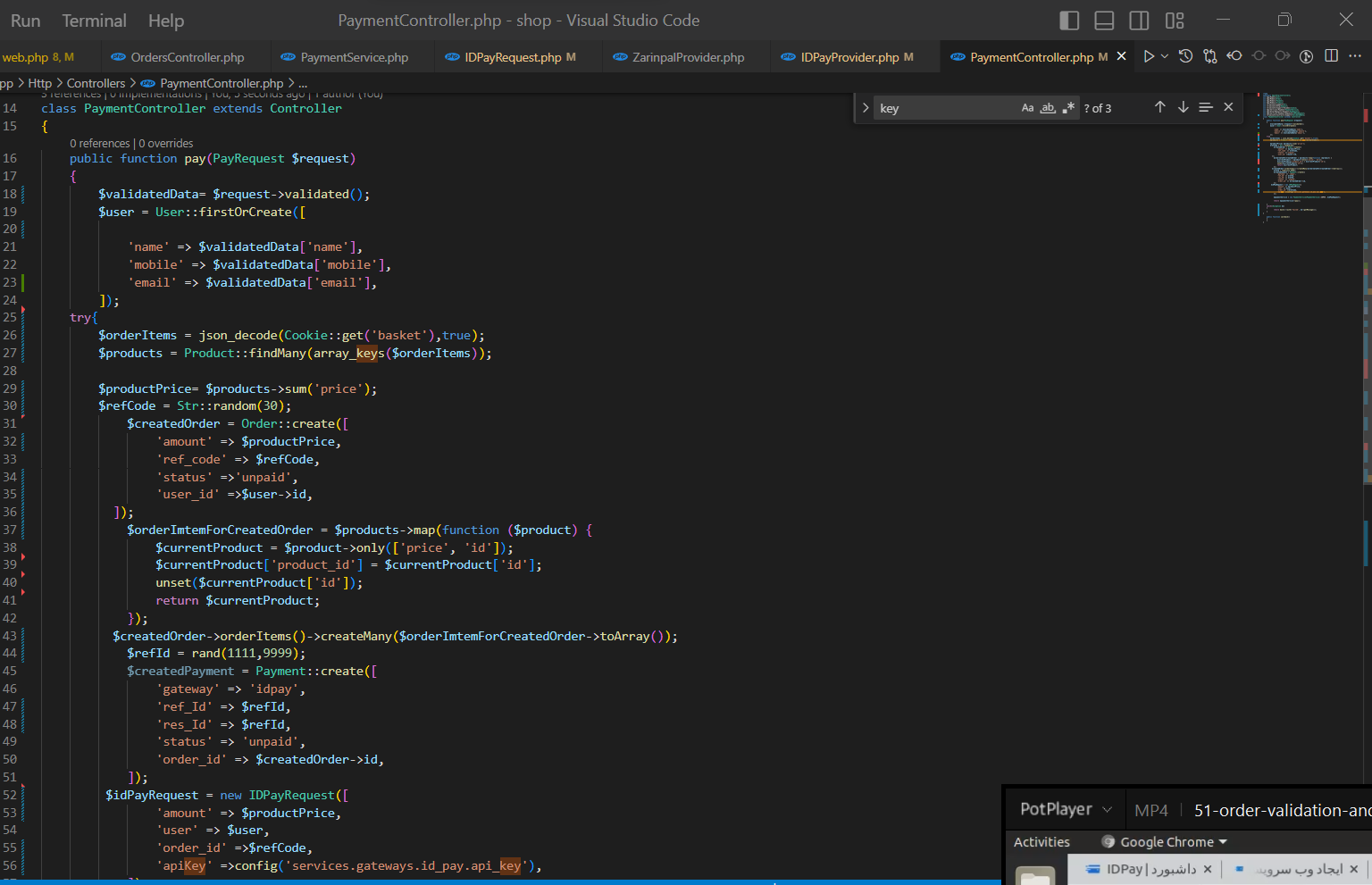Viewport: 1372px width, 885px height.
Task: Click the 'PaymentController' class name in code
Action: (145, 108)
